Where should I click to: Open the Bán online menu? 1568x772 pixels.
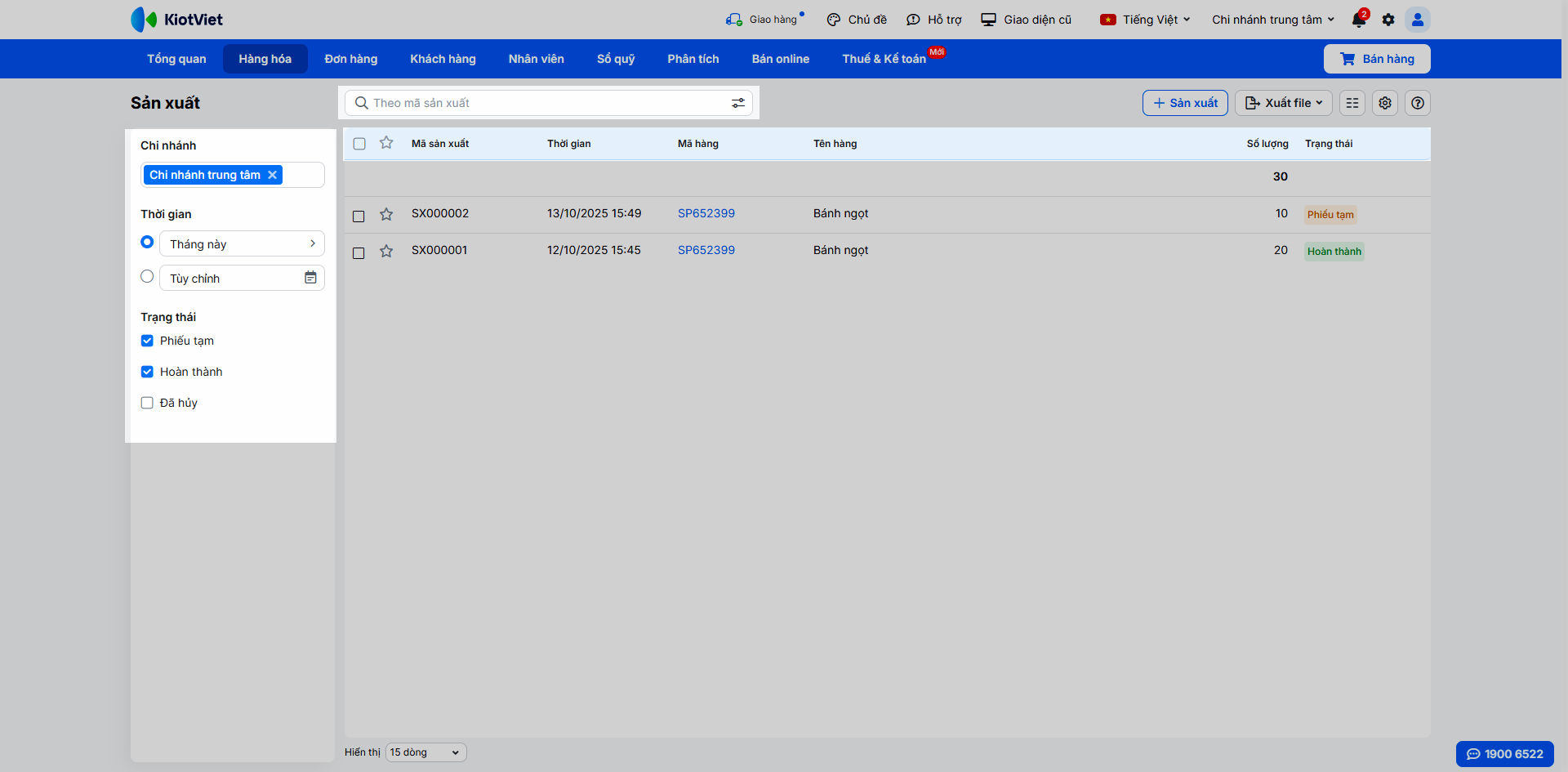781,59
